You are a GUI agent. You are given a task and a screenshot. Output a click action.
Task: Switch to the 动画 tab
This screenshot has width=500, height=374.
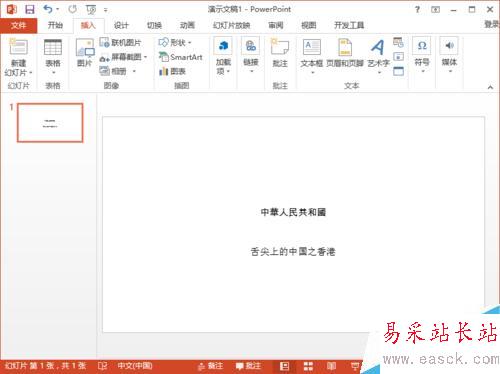click(x=187, y=25)
